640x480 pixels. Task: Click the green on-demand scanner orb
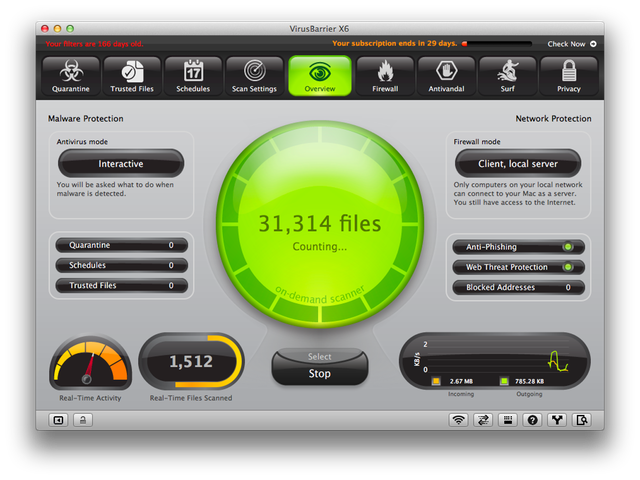[320, 224]
